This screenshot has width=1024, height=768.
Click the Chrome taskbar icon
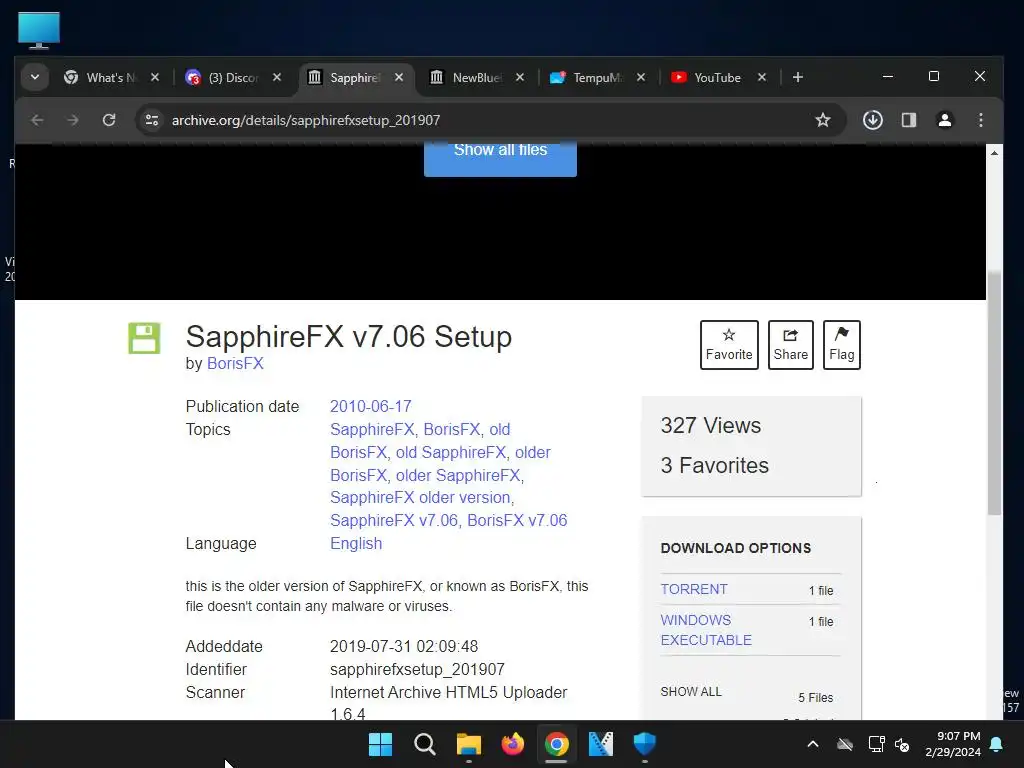556,744
